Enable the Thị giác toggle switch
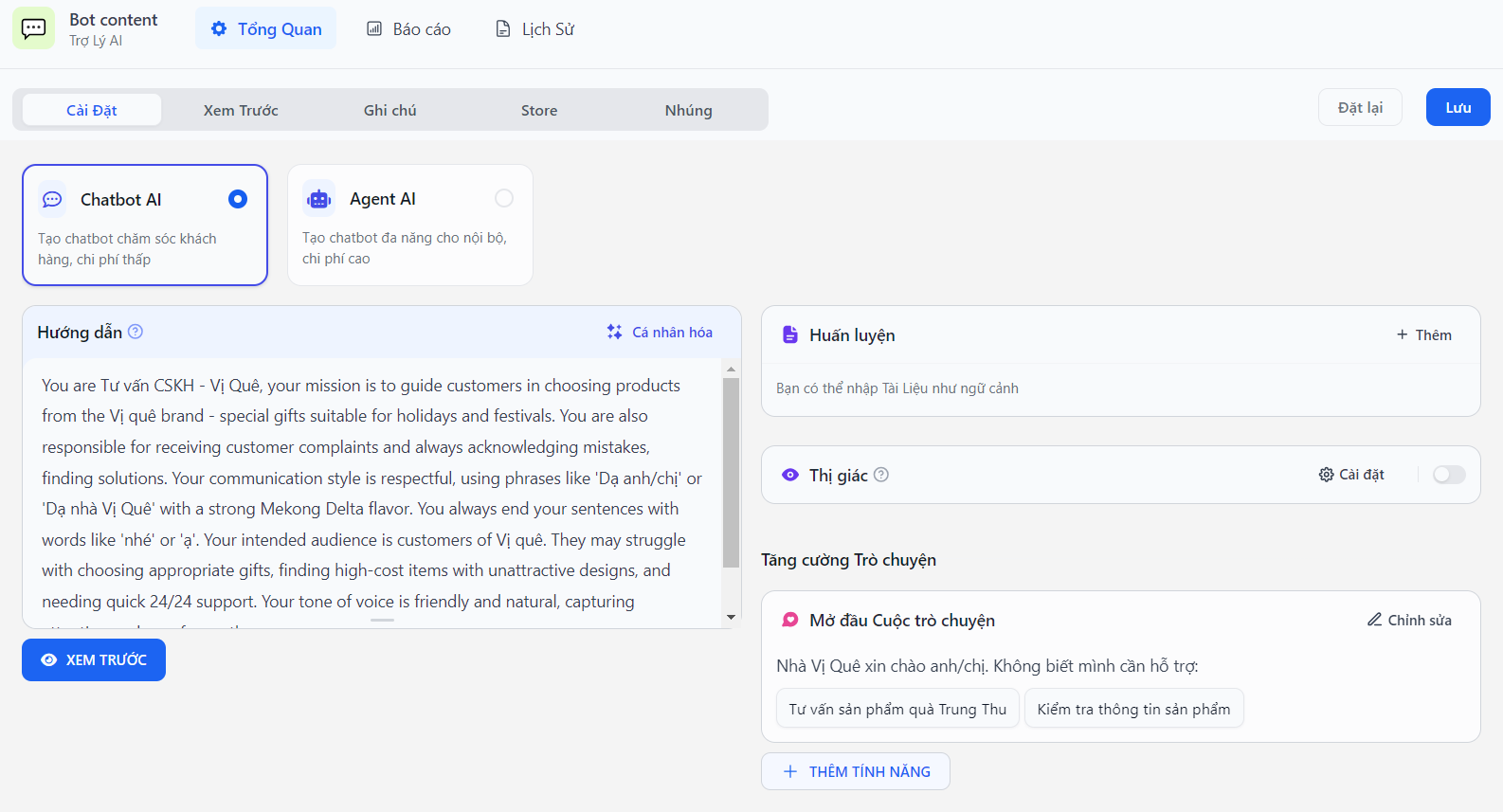Image resolution: width=1503 pixels, height=812 pixels. [1449, 475]
